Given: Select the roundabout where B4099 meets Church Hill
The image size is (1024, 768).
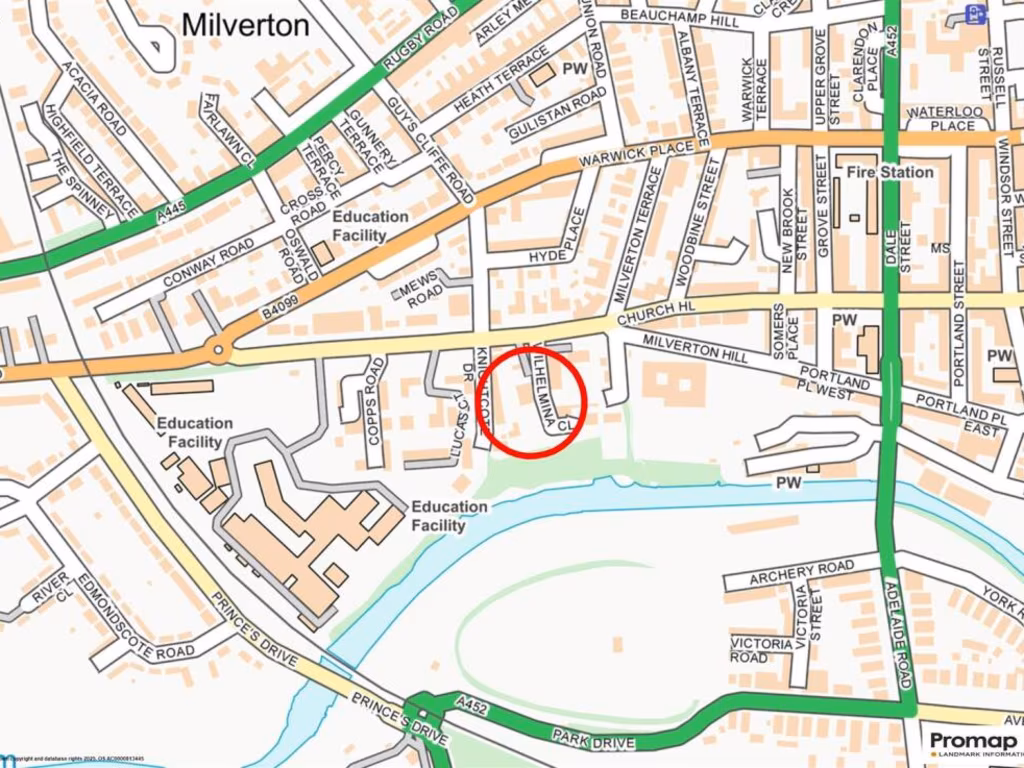Looking at the screenshot, I should (x=218, y=351).
